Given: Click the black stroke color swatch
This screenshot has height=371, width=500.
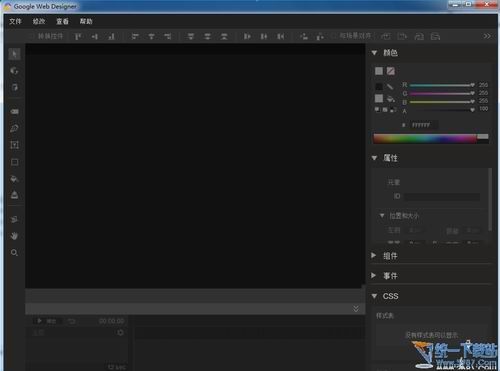Looking at the screenshot, I should 379,87.
